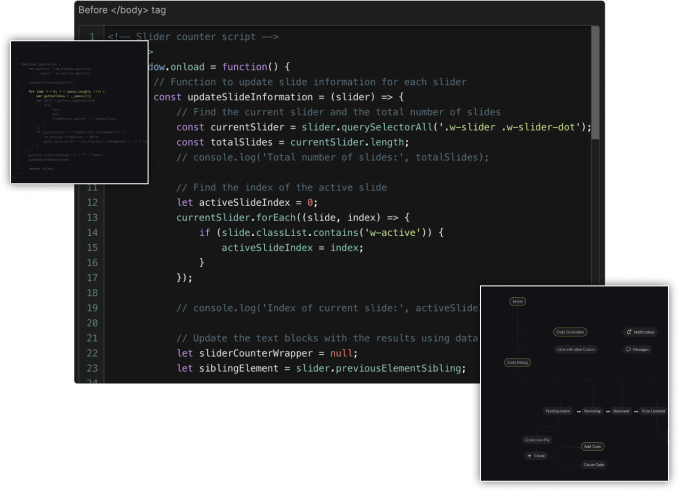The height and width of the screenshot is (492, 679).
Task: Click the Before </body> tag header label
Action: (122, 10)
